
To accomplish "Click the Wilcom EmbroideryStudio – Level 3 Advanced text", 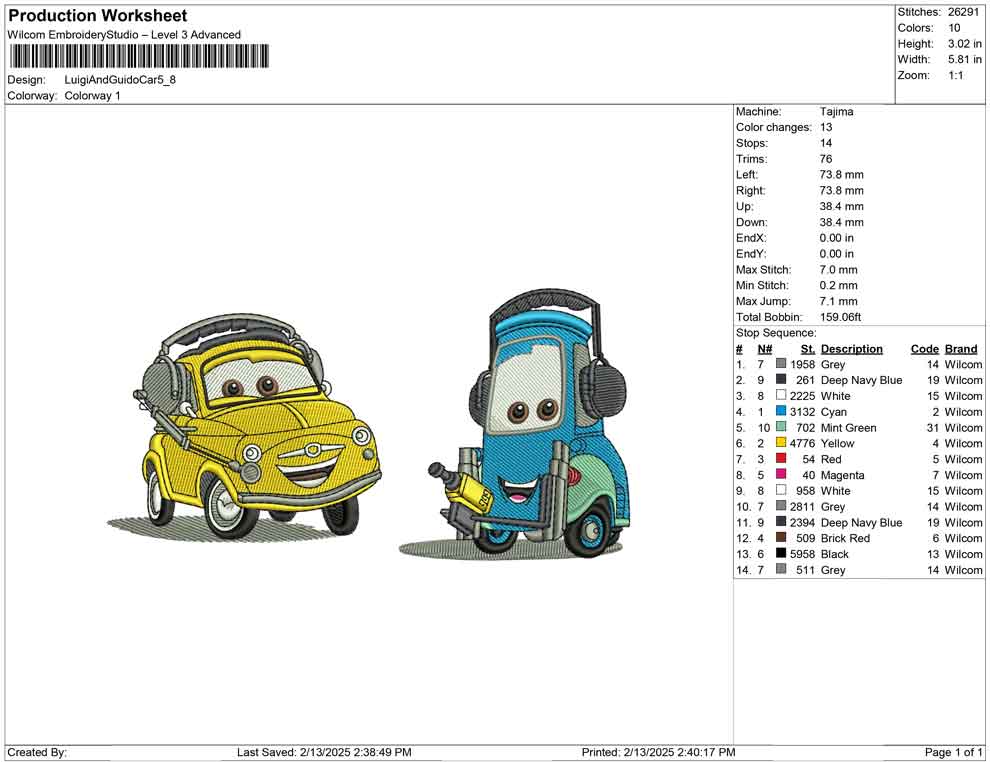I will [x=124, y=35].
